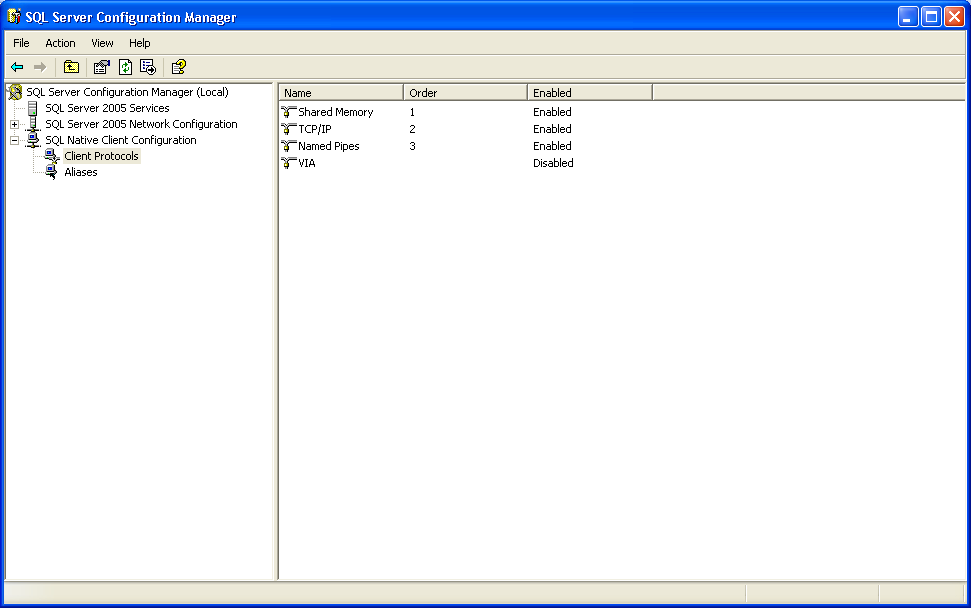Screen dimensions: 971x608
Task: Click the Back arrow toolbar button
Action: point(17,67)
